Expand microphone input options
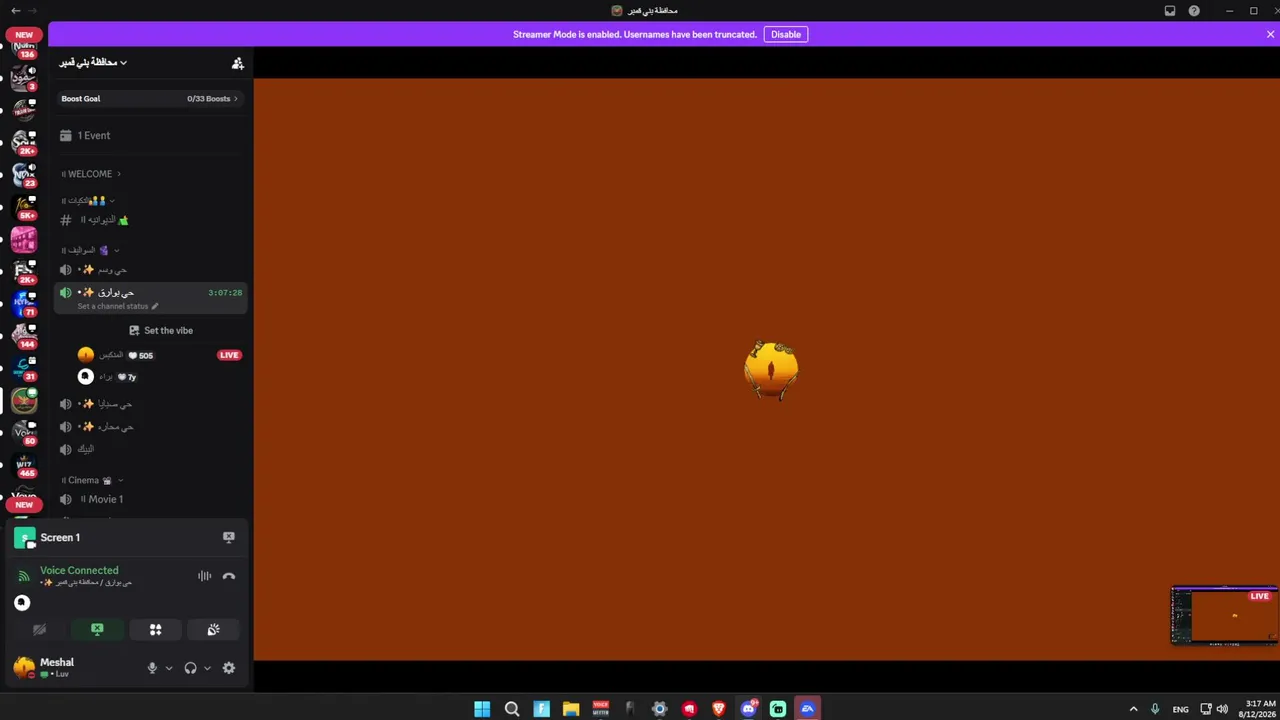Image resolution: width=1280 pixels, height=720 pixels. point(168,668)
